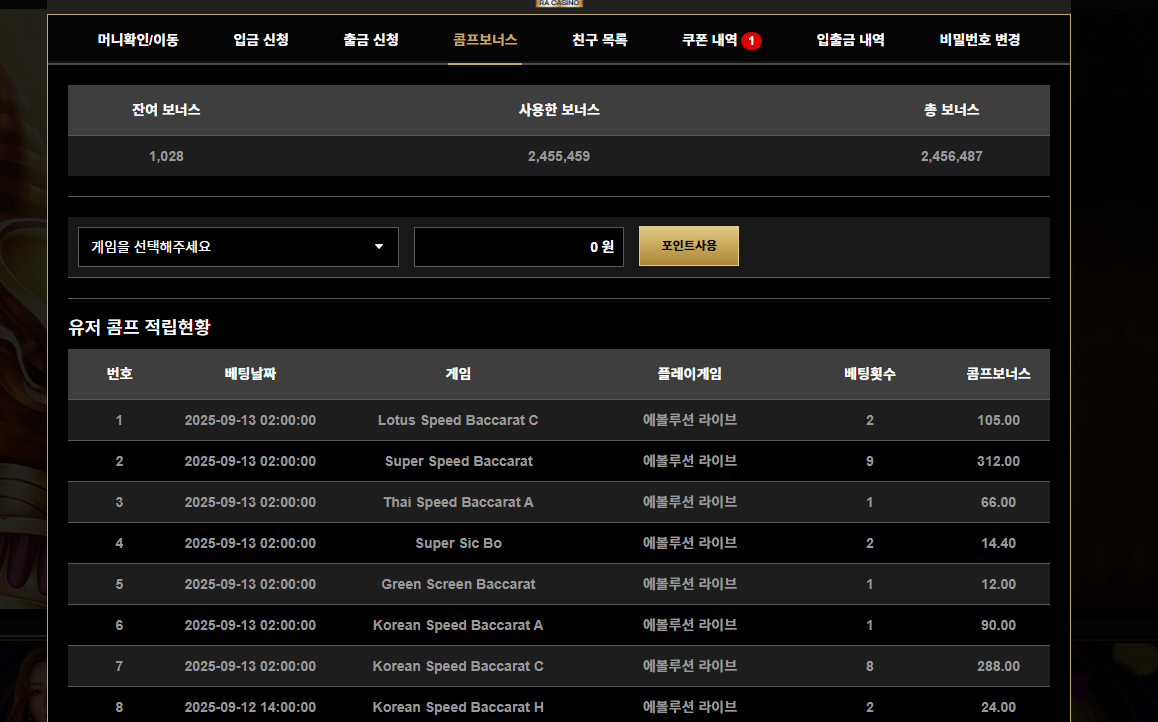The height and width of the screenshot is (722, 1158).
Task: Click the 포인트사용 button
Action: tap(688, 246)
